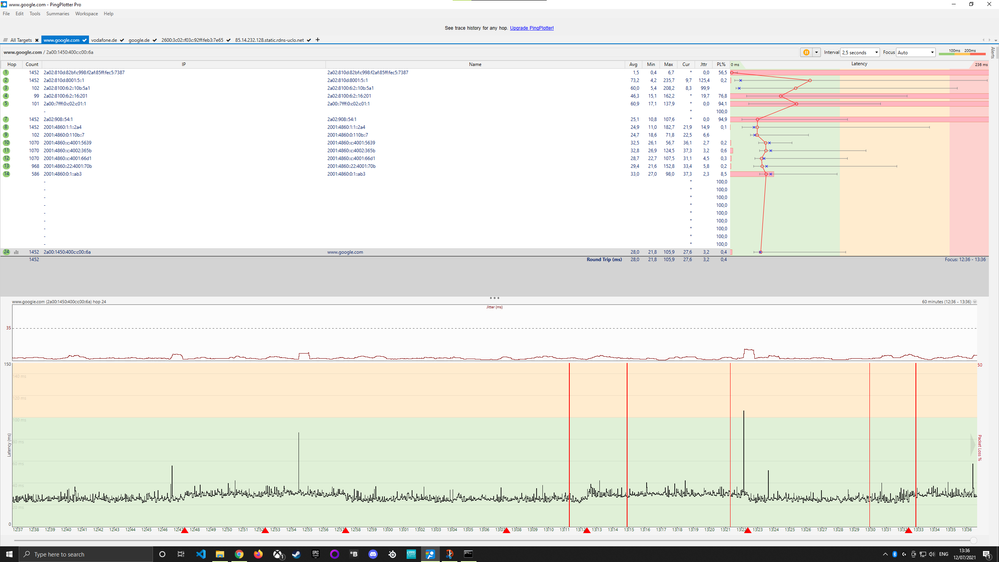The height and width of the screenshot is (562, 999).
Task: Toggle the graph icon for final hop 24
Action: [x=15, y=252]
